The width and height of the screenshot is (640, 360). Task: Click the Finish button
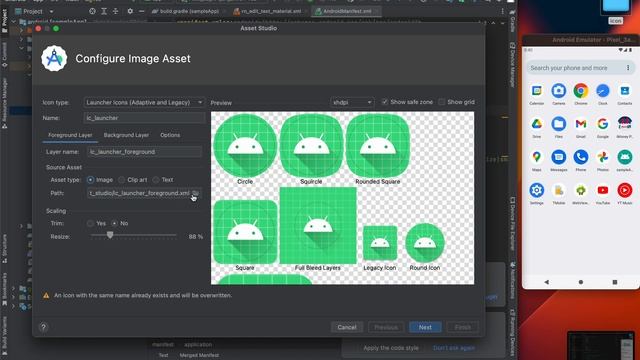click(462, 327)
